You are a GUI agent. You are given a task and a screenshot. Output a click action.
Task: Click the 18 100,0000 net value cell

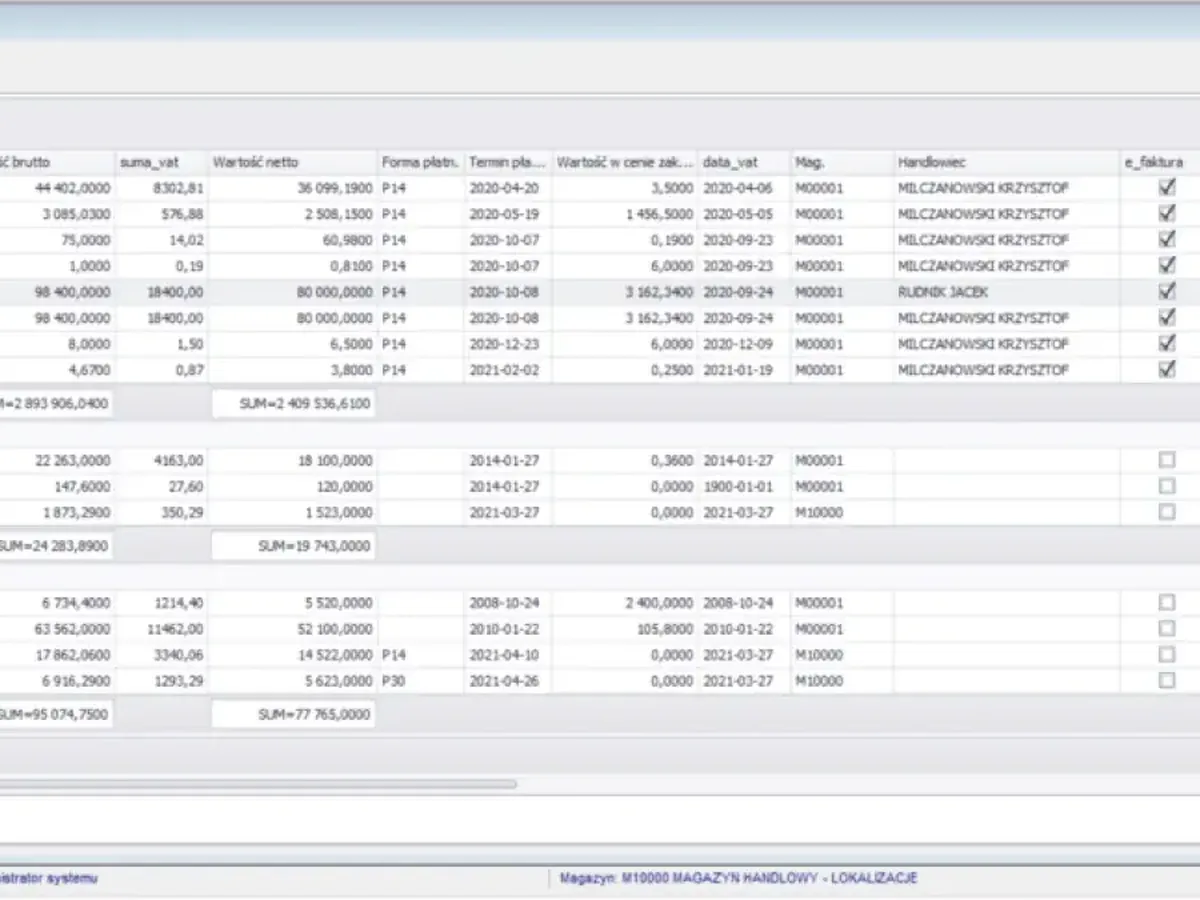(293, 461)
